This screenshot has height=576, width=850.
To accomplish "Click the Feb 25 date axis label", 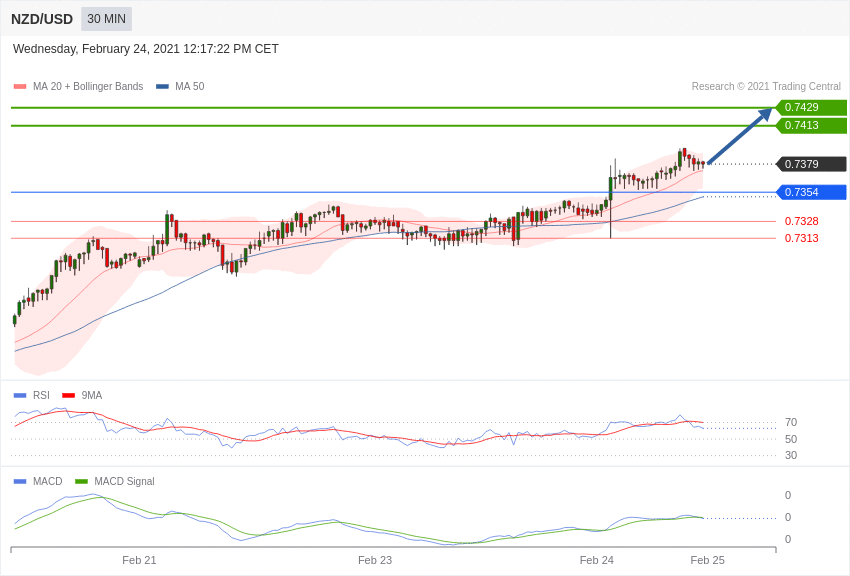I will pos(707,560).
